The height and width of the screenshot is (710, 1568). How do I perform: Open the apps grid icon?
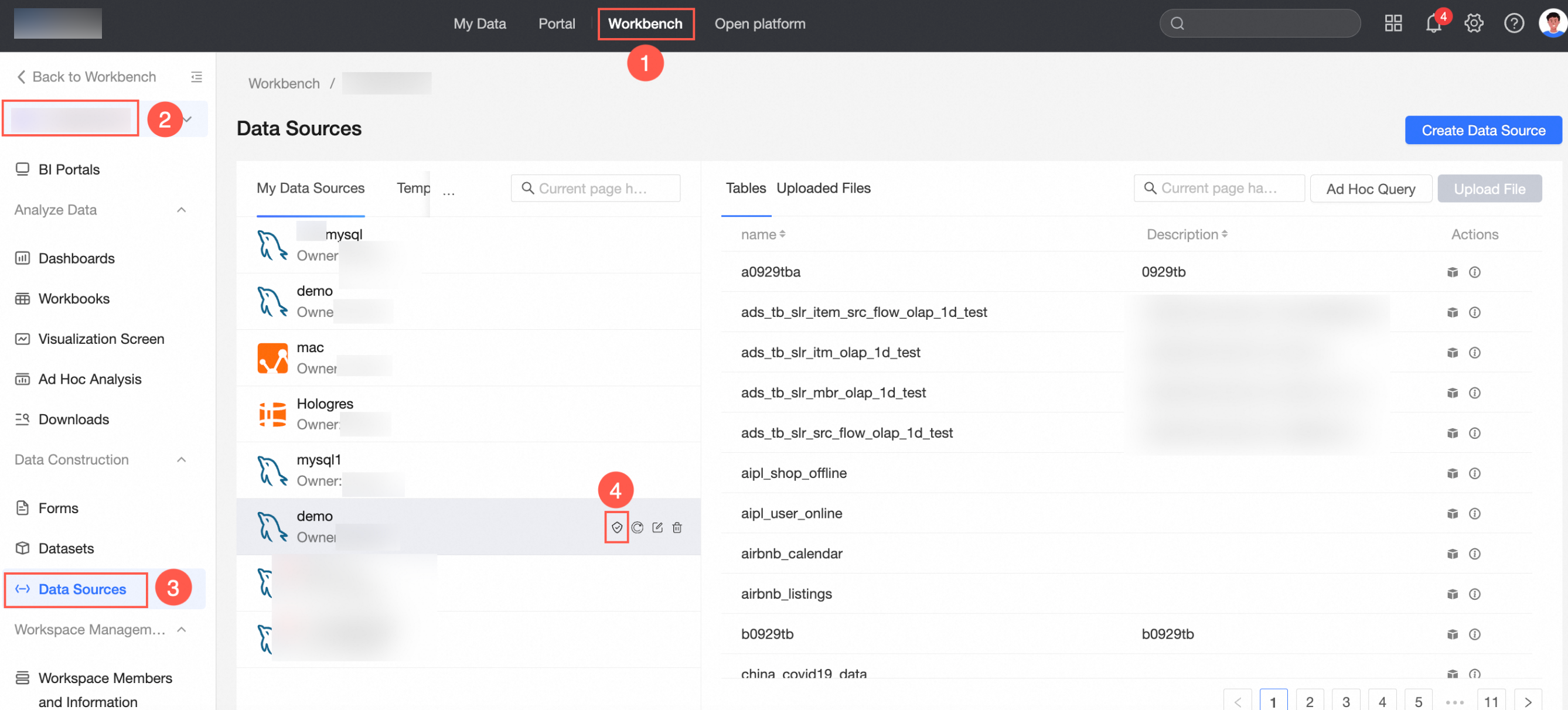[1393, 24]
